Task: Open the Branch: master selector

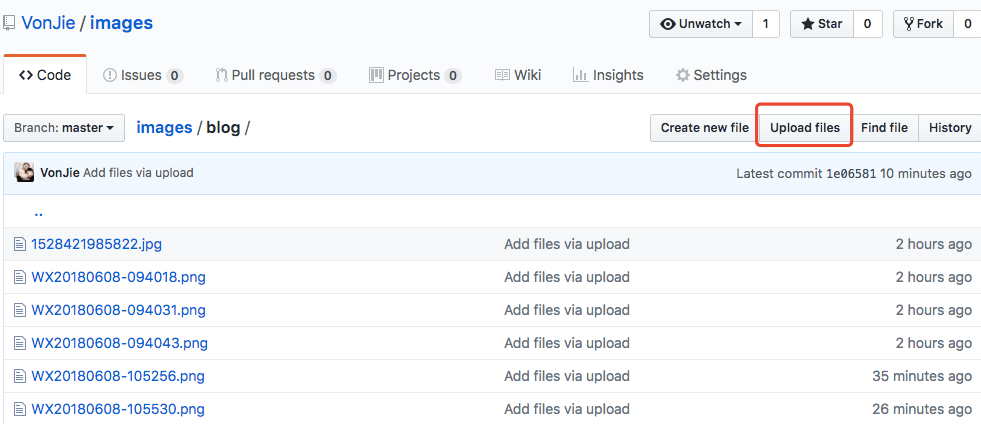Action: coord(64,128)
